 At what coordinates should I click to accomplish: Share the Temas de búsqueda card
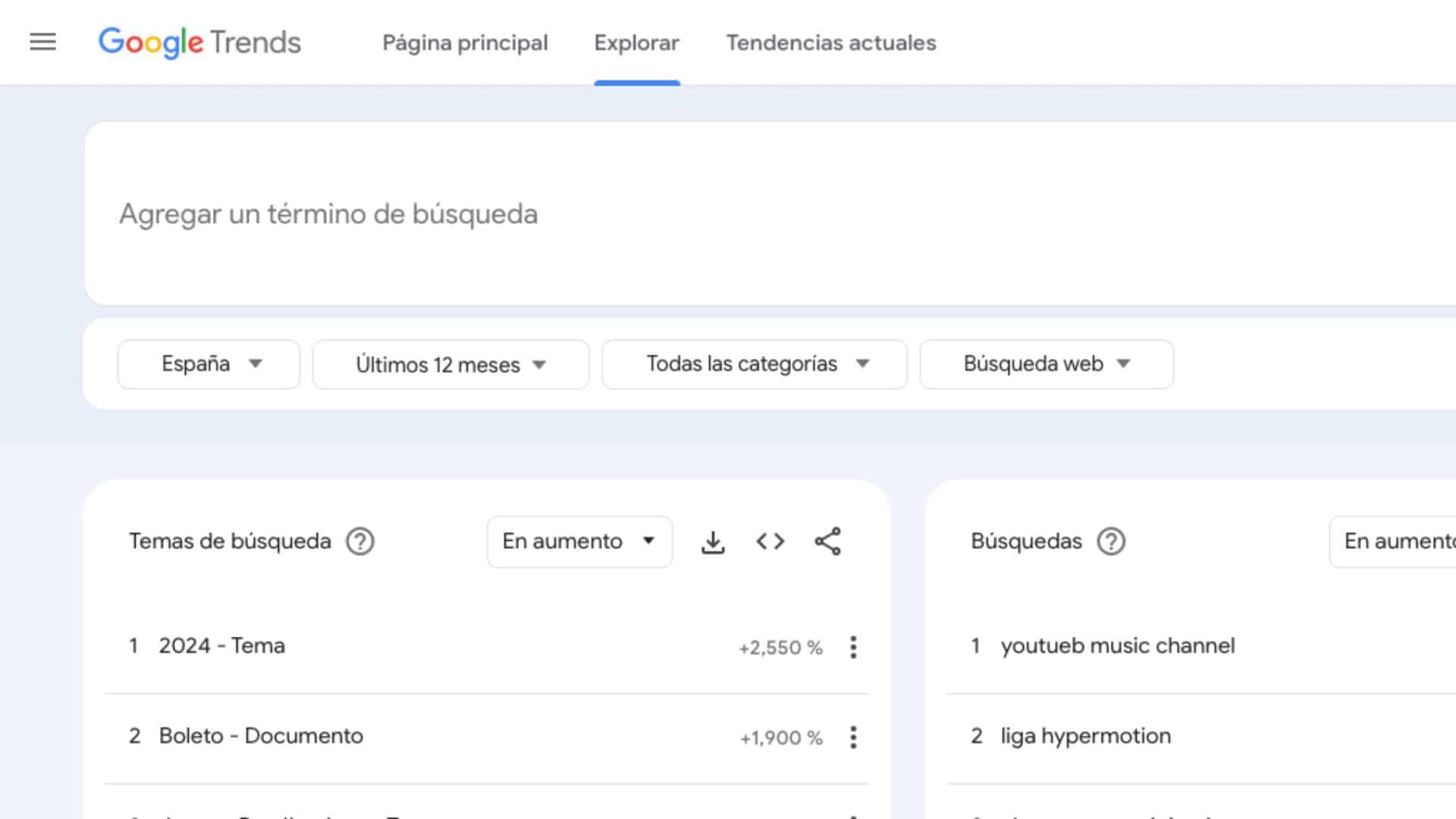[x=827, y=541]
